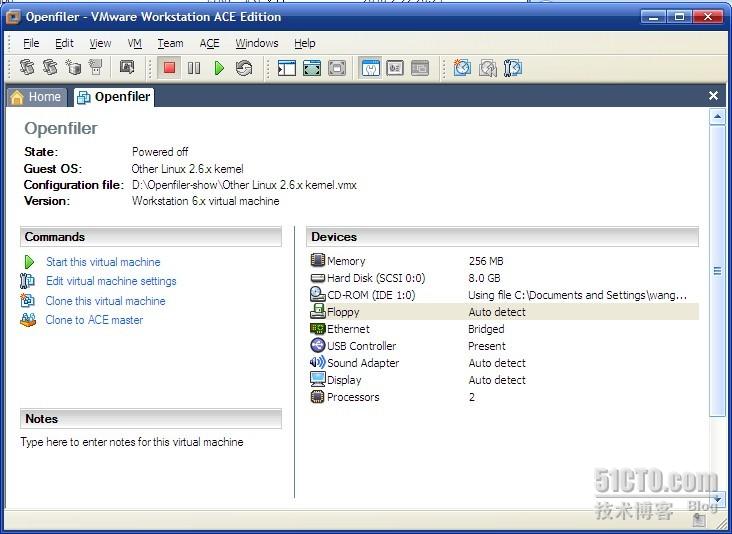Click the Commands section header
732x534 pixels.
coord(151,237)
